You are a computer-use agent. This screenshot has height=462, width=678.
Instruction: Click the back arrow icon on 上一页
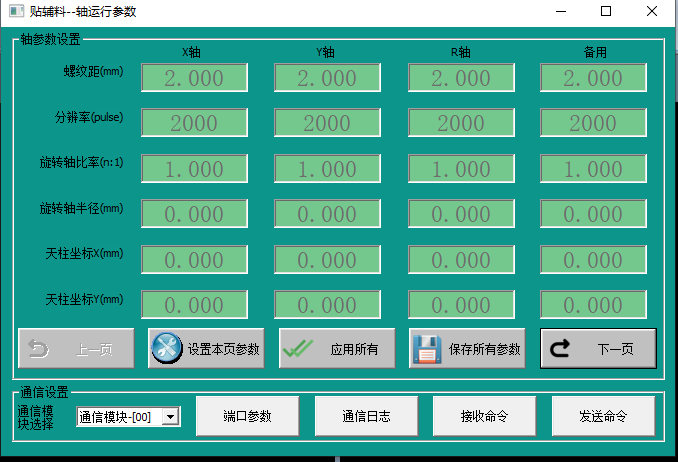[38, 349]
